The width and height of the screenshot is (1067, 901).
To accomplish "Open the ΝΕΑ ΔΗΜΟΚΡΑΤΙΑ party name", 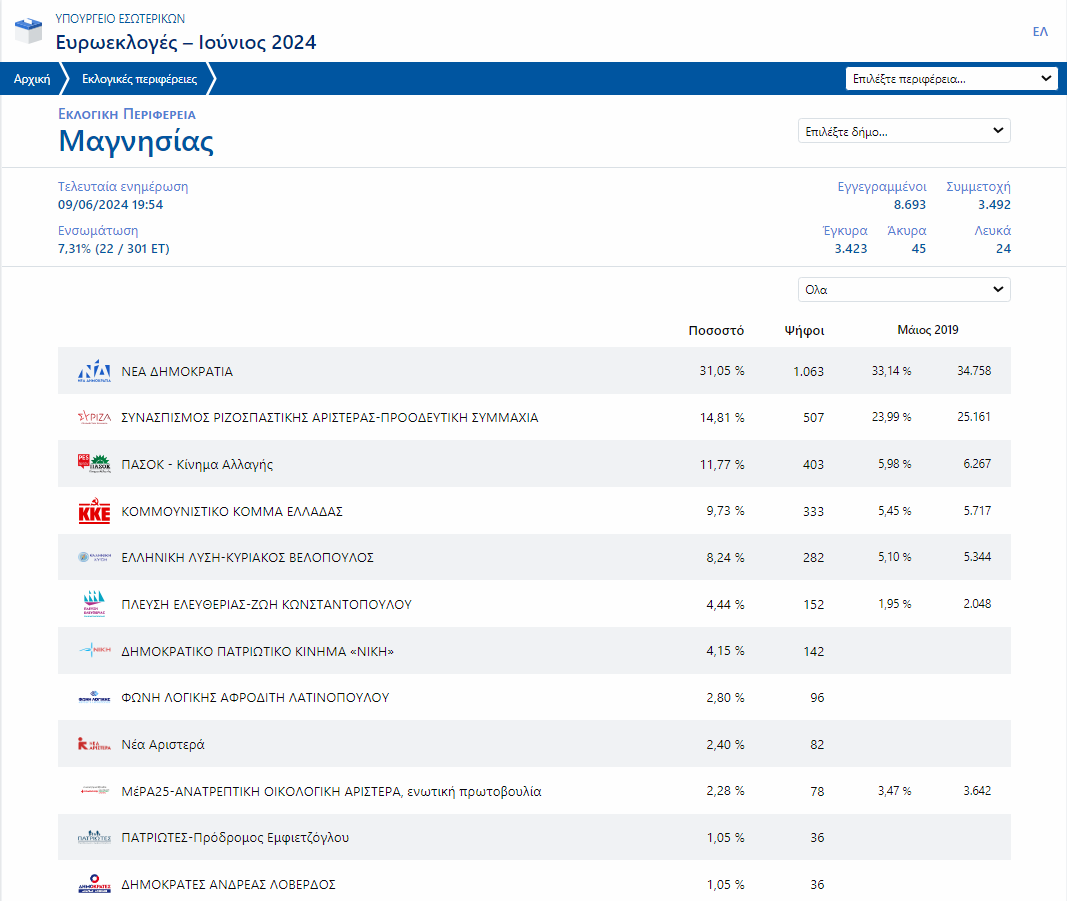I will tap(177, 371).
